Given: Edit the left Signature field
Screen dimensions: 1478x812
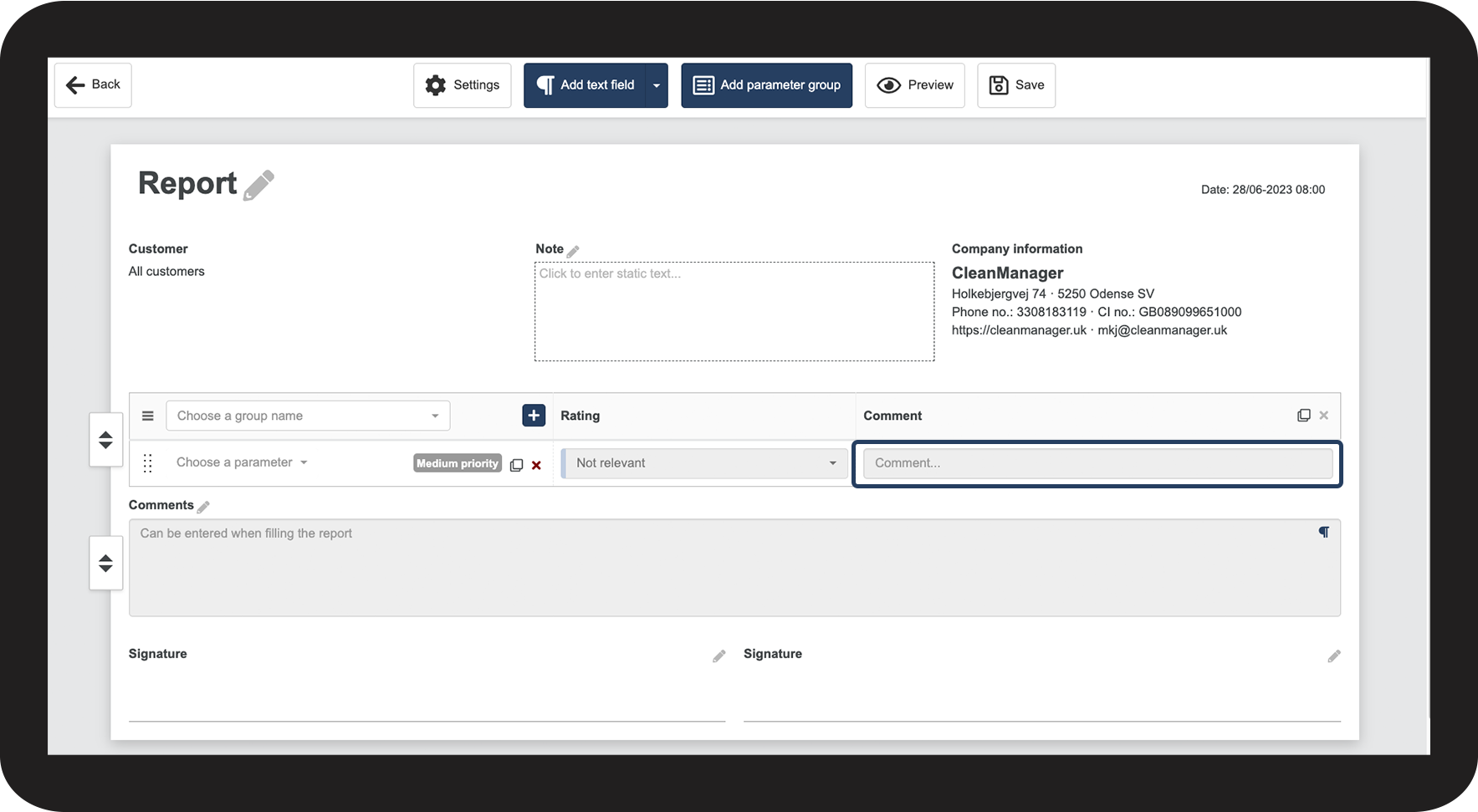Looking at the screenshot, I should point(719,656).
